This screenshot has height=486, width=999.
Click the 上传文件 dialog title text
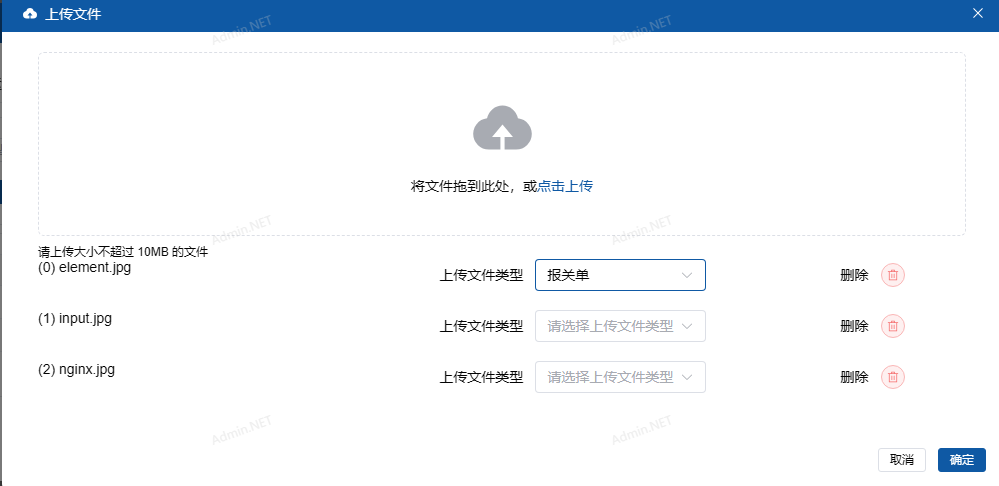73,14
